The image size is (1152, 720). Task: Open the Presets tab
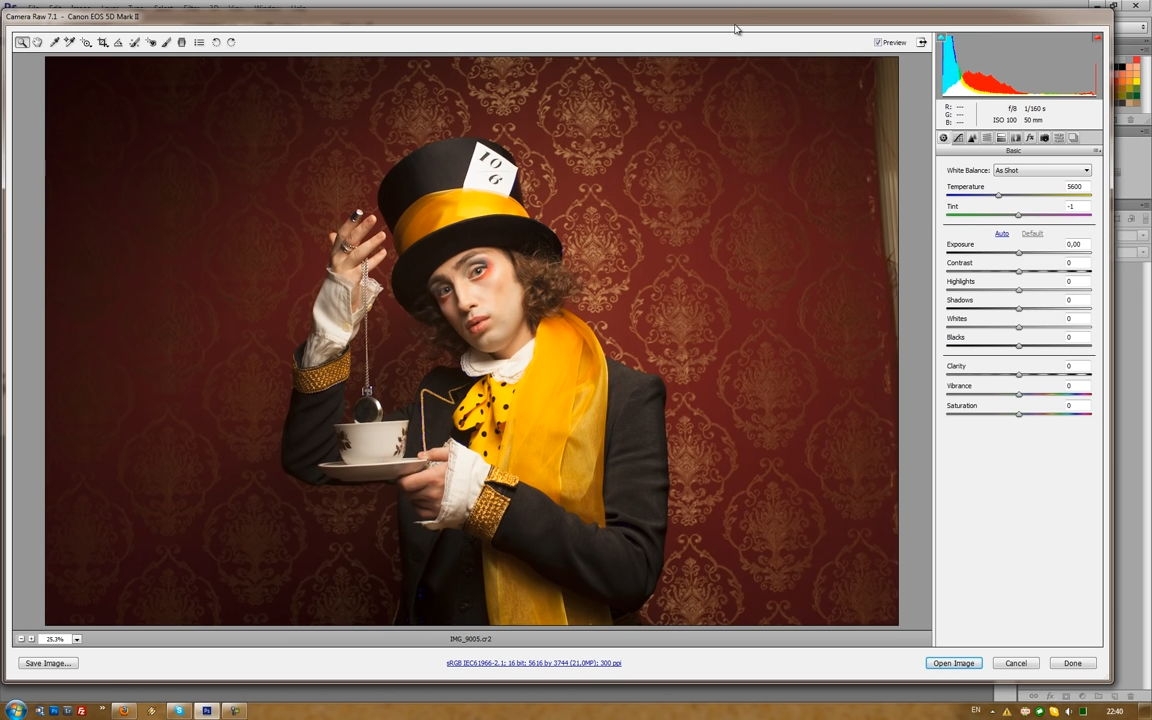1059,137
